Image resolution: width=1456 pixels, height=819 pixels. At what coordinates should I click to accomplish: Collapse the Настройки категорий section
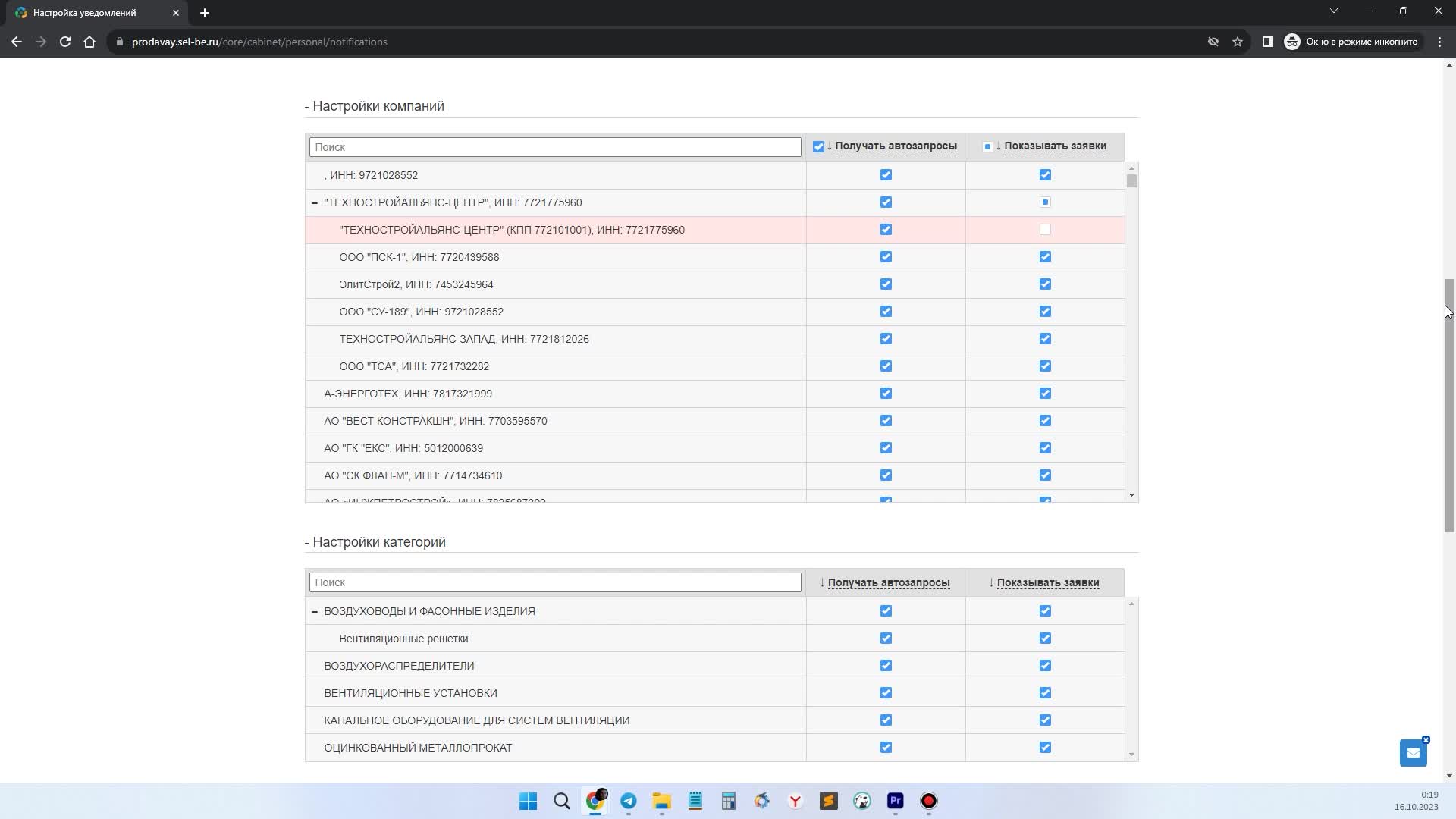coord(375,542)
